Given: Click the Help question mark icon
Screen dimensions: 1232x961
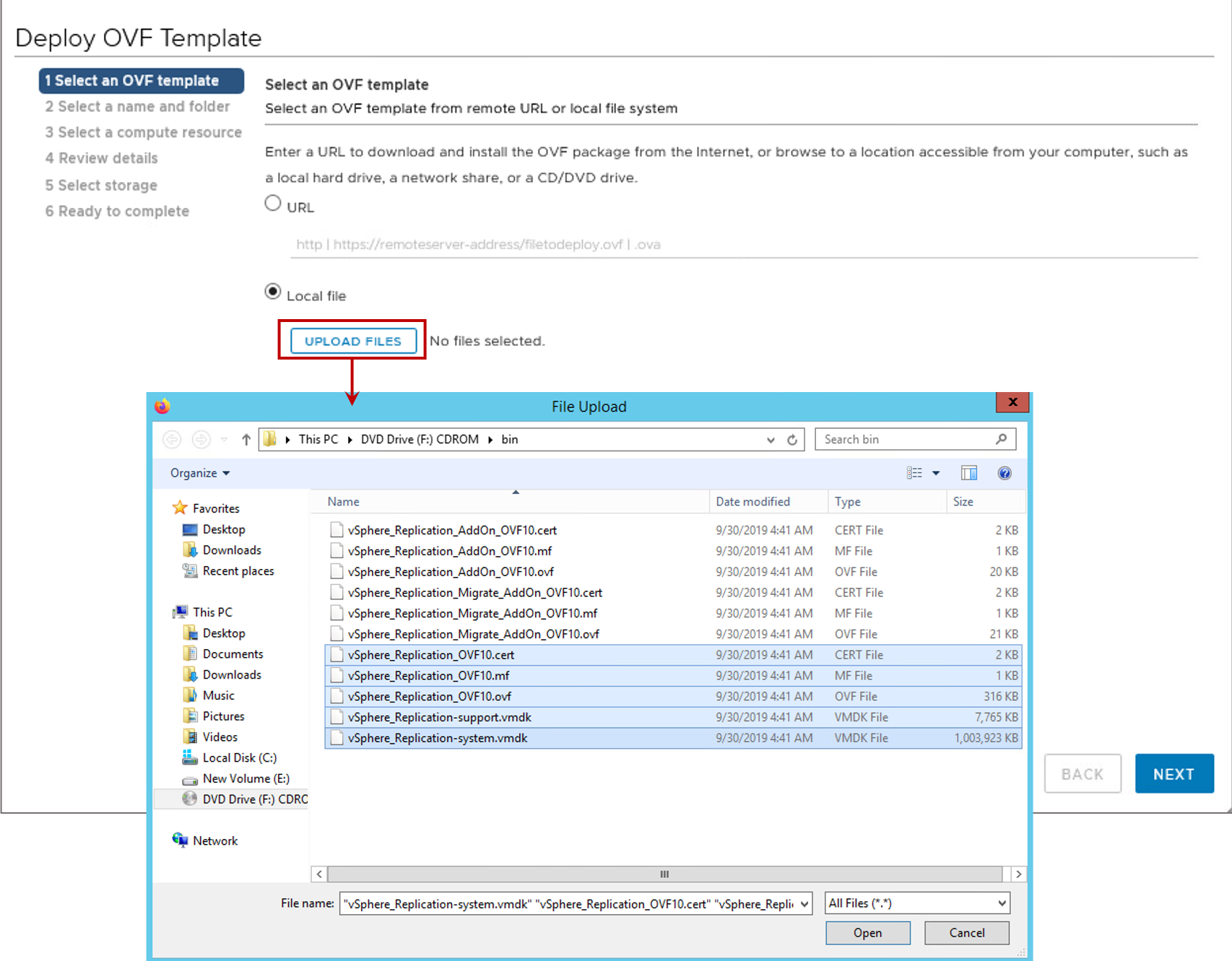Looking at the screenshot, I should pyautogui.click(x=1005, y=473).
